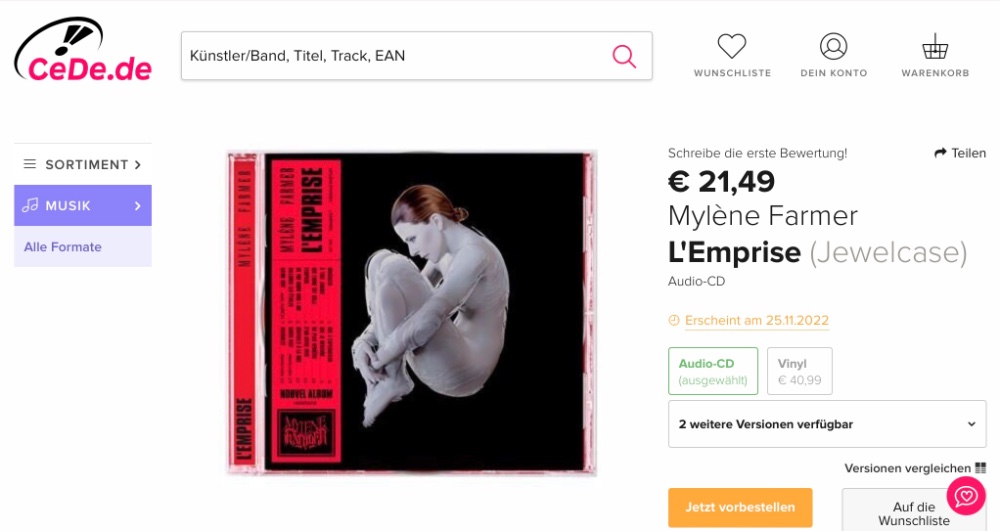Select Alle Formate in the sidebar
The image size is (1000, 531).
[62, 247]
